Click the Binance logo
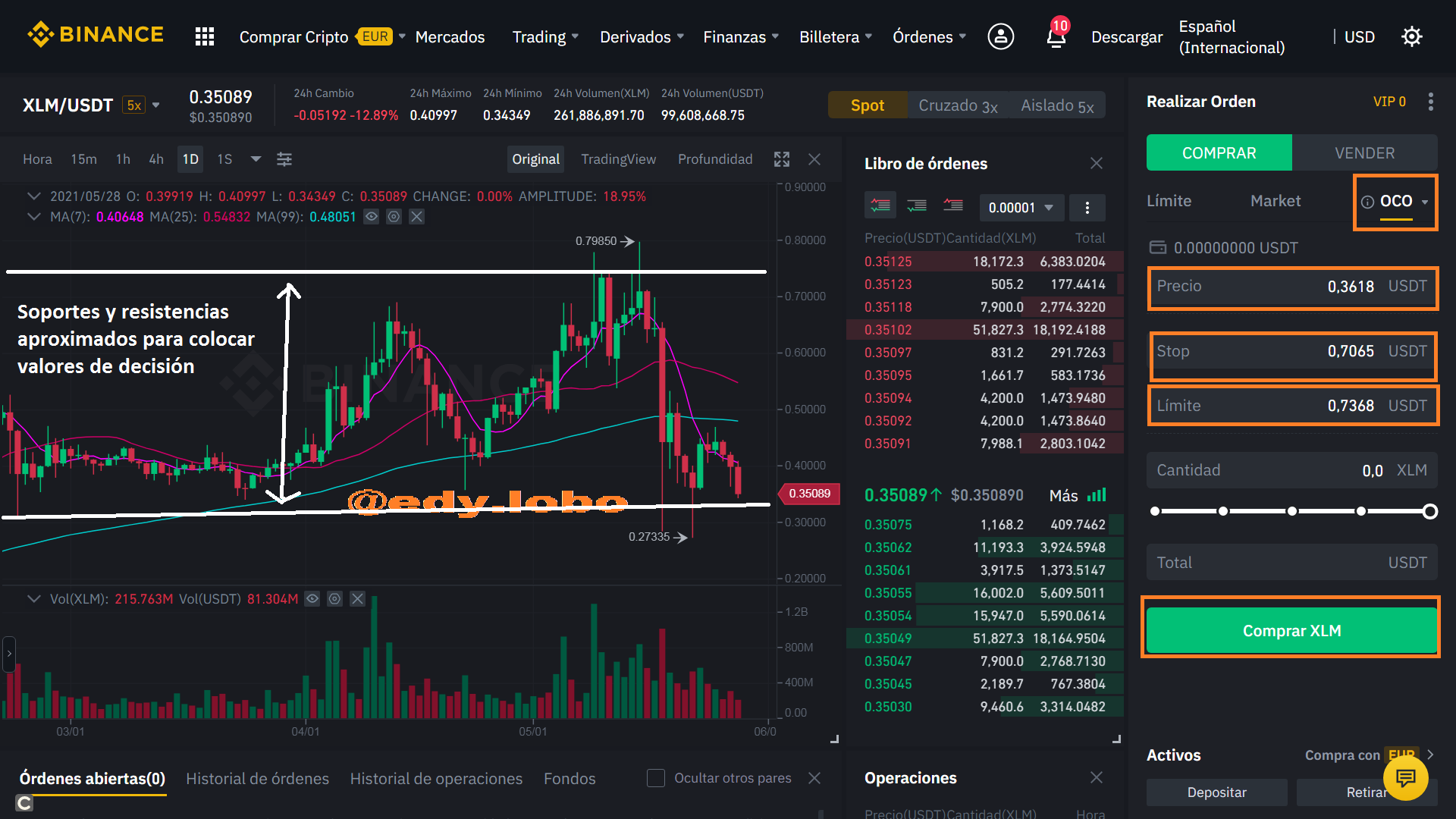 click(x=96, y=35)
